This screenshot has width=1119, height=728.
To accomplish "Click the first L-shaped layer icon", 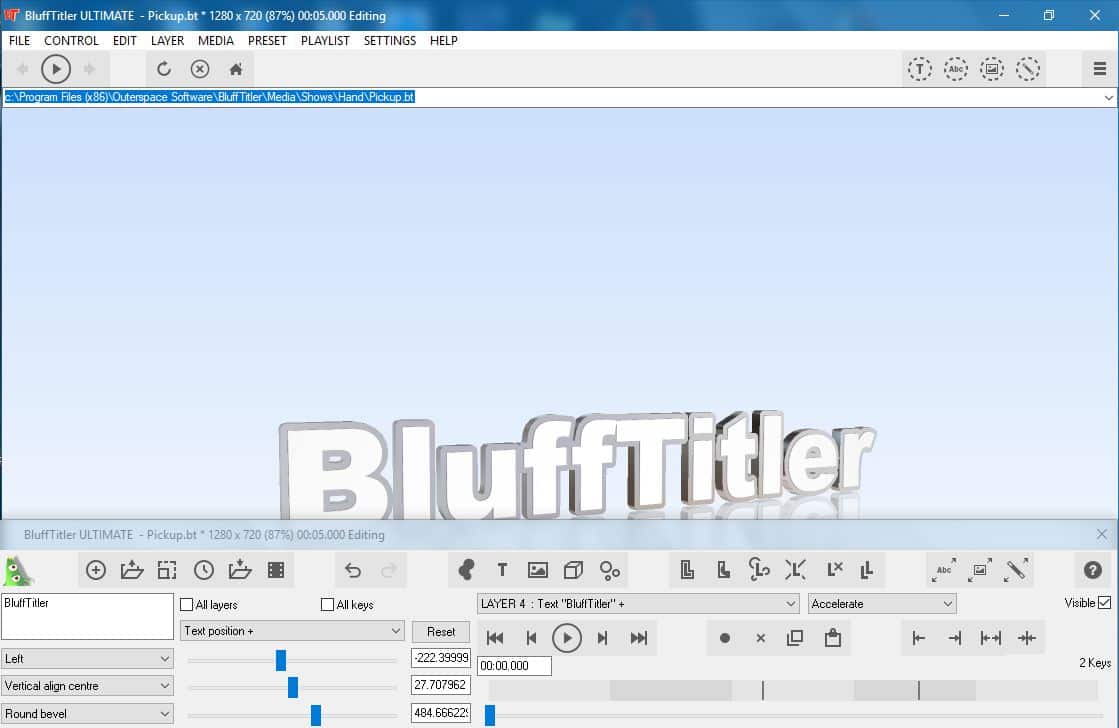I will [687, 570].
